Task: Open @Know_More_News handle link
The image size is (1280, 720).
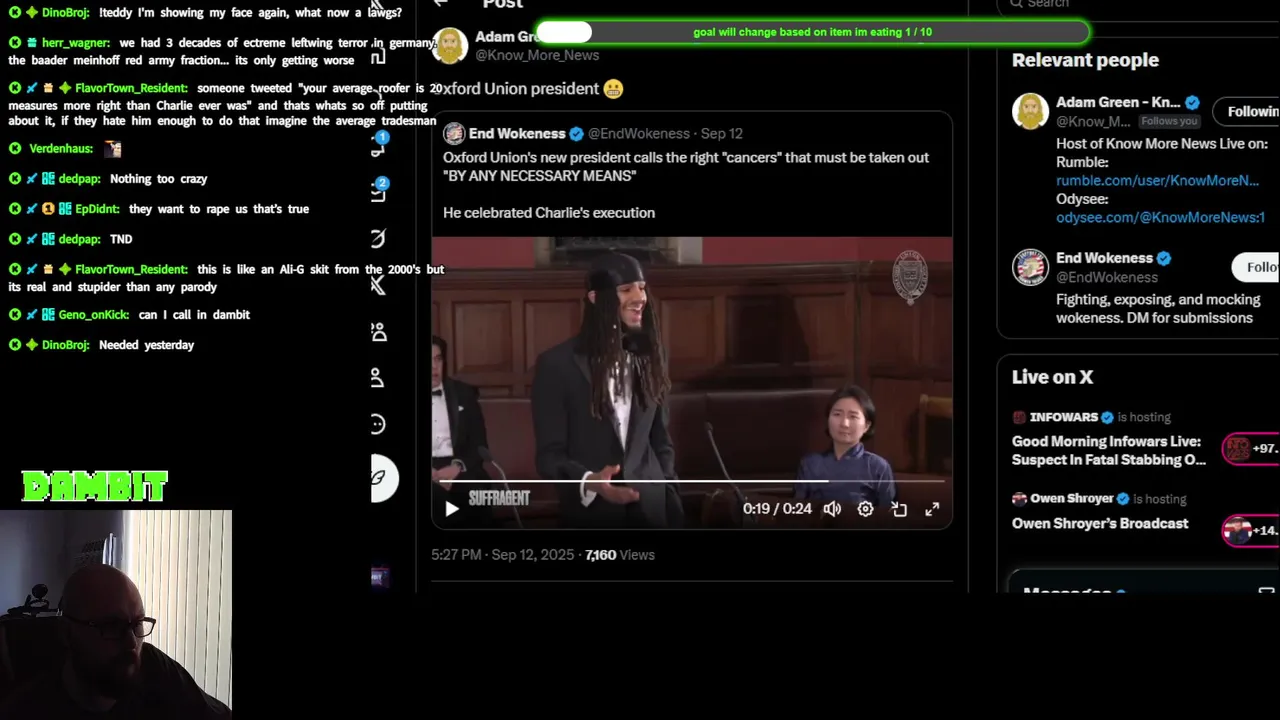Action: (537, 55)
